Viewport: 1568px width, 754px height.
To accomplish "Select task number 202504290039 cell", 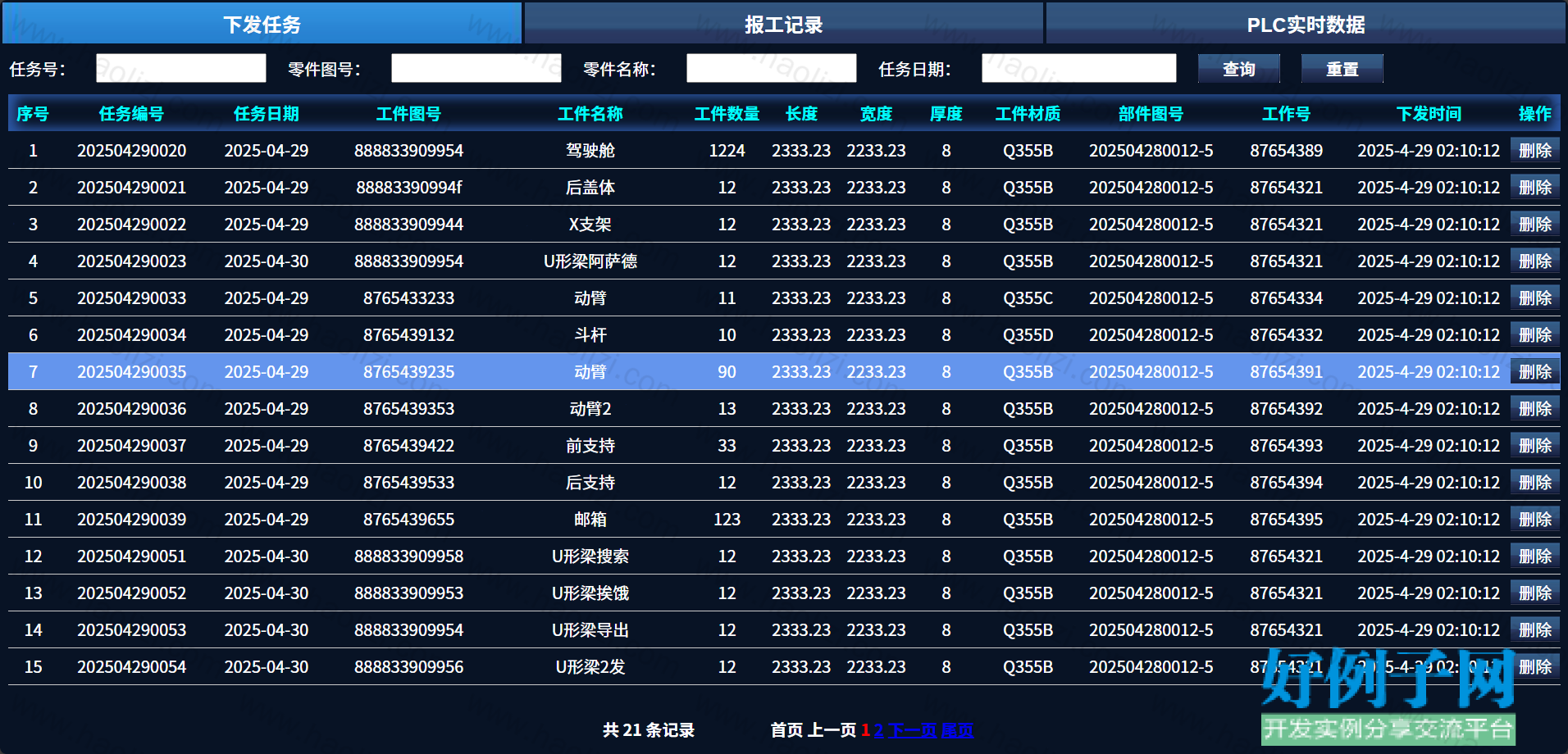I will click(131, 519).
